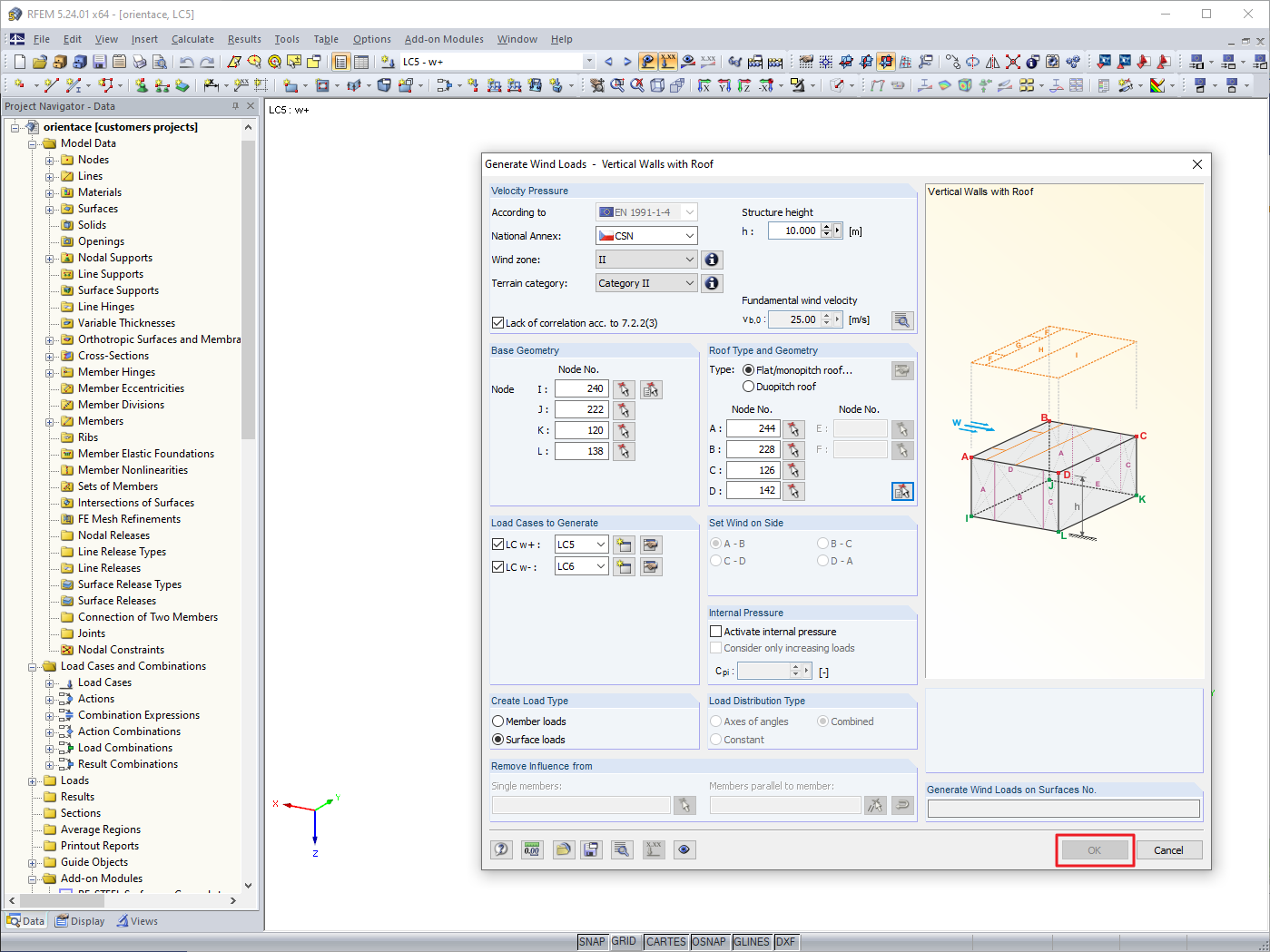This screenshot has width=1270, height=952.
Task: Select the Duopitch roof option
Action: [747, 386]
